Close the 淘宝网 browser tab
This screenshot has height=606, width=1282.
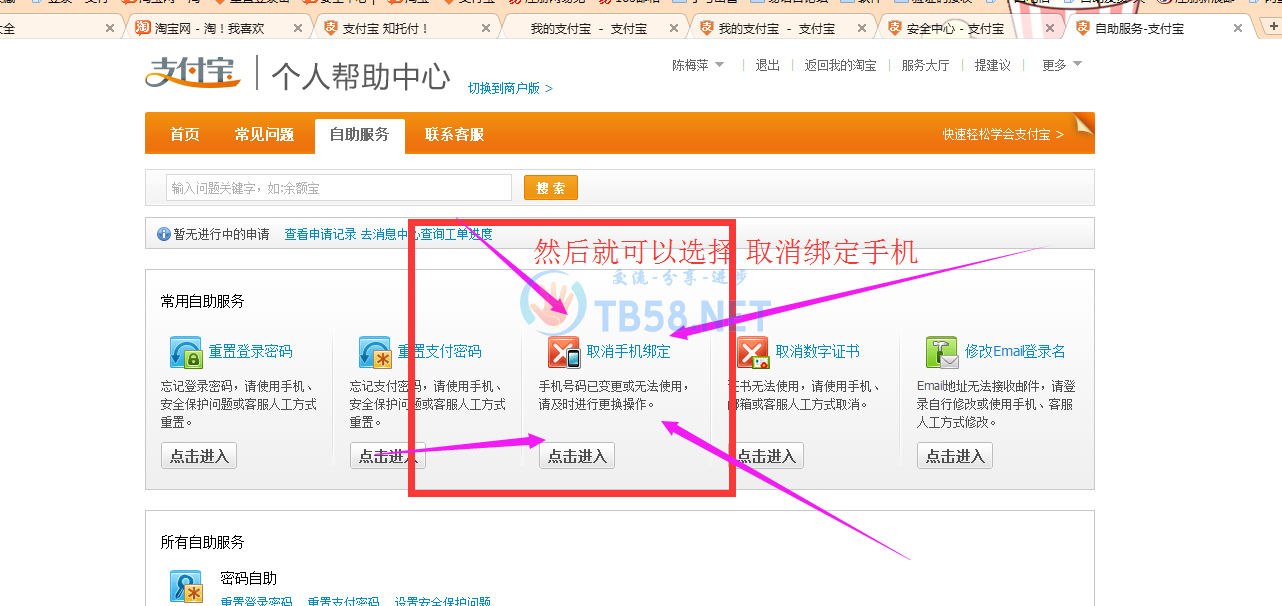pyautogui.click(x=298, y=28)
